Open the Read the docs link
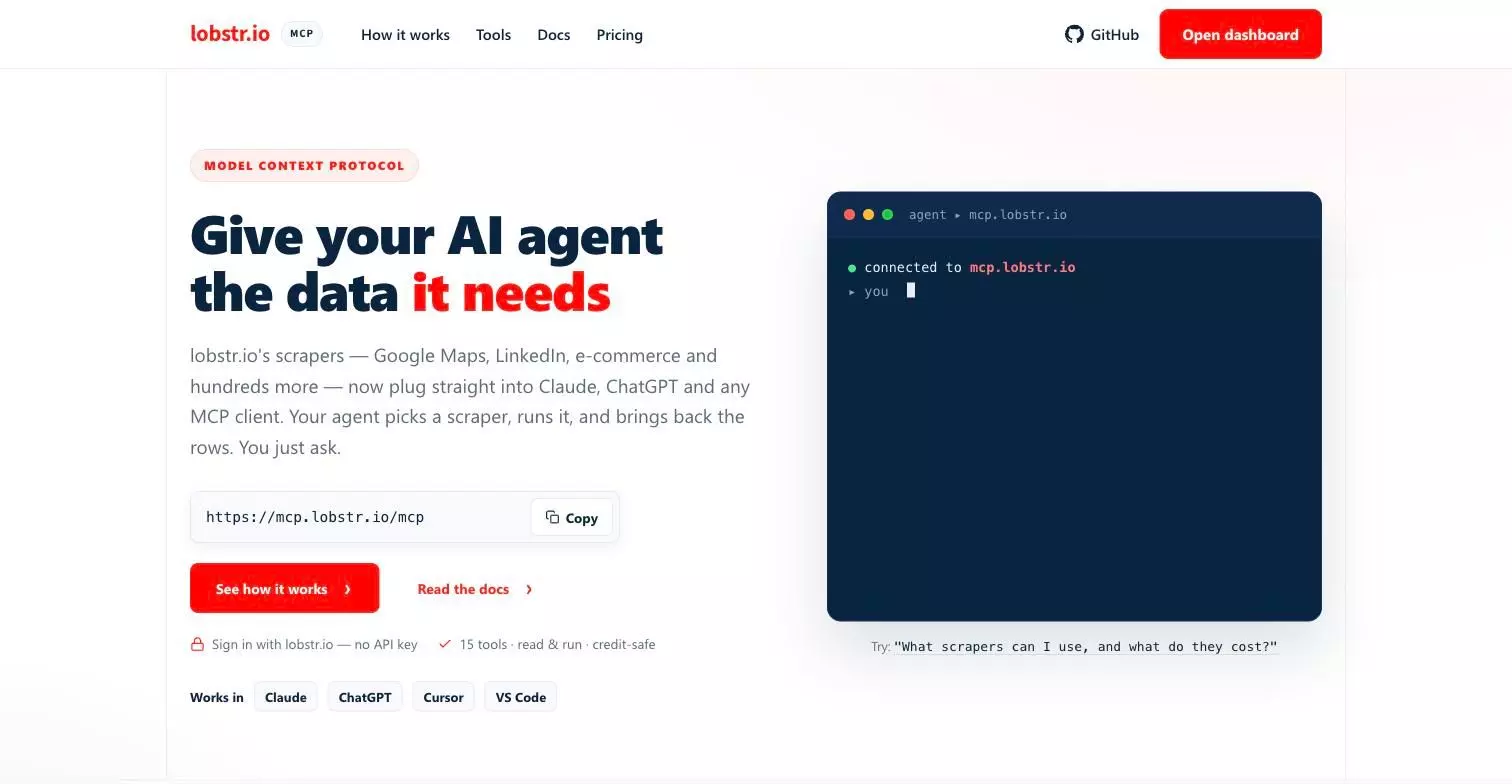The width and height of the screenshot is (1512, 784). (463, 589)
